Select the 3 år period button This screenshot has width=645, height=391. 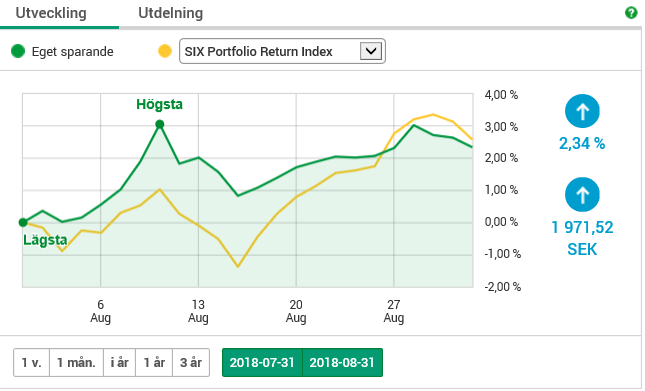pyautogui.click(x=191, y=363)
